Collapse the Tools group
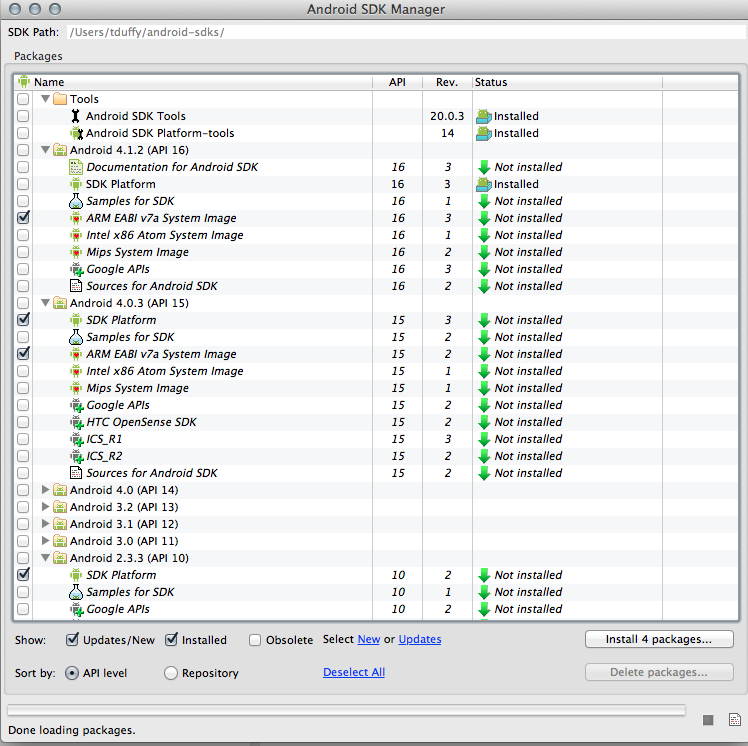The image size is (748, 746). 45,99
